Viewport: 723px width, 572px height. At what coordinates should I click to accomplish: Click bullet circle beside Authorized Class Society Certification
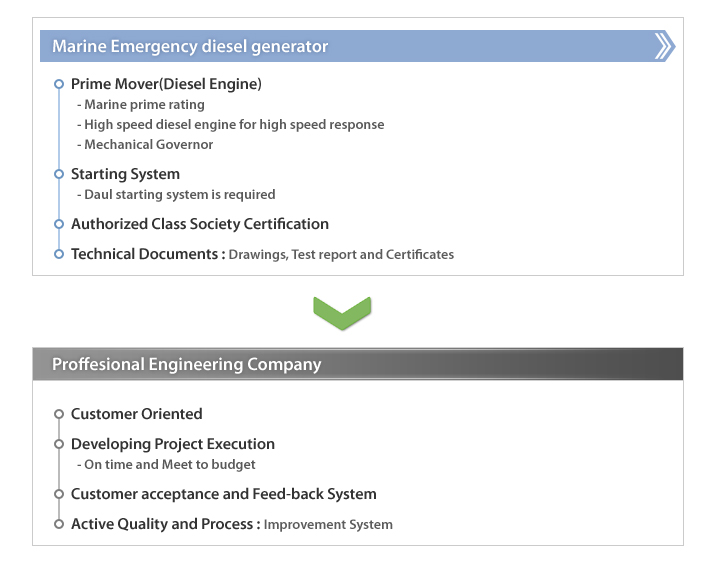click(x=59, y=224)
